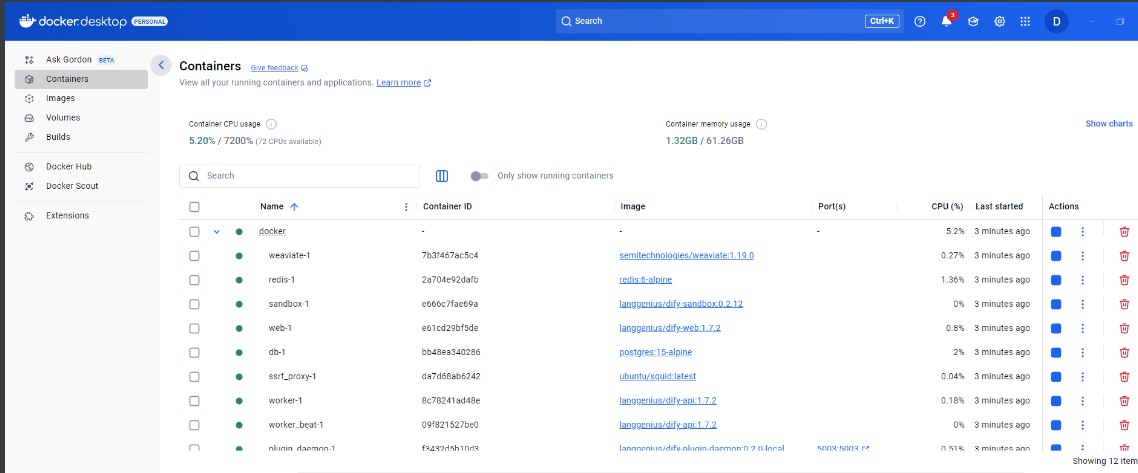Open Docker Hub in sidebar
The height and width of the screenshot is (473, 1138).
(81, 166)
